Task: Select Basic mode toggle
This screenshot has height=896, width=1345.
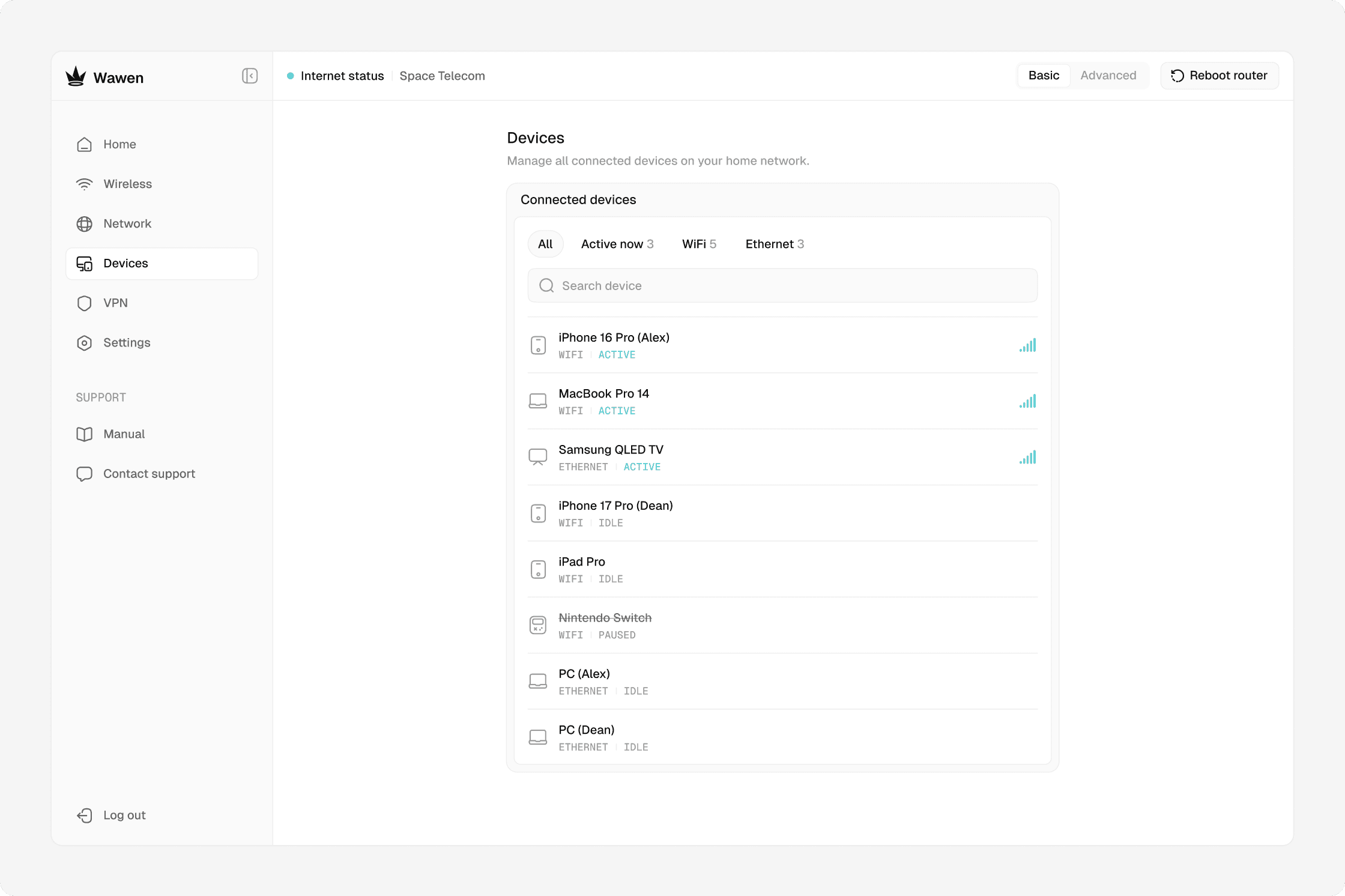Action: click(x=1044, y=76)
